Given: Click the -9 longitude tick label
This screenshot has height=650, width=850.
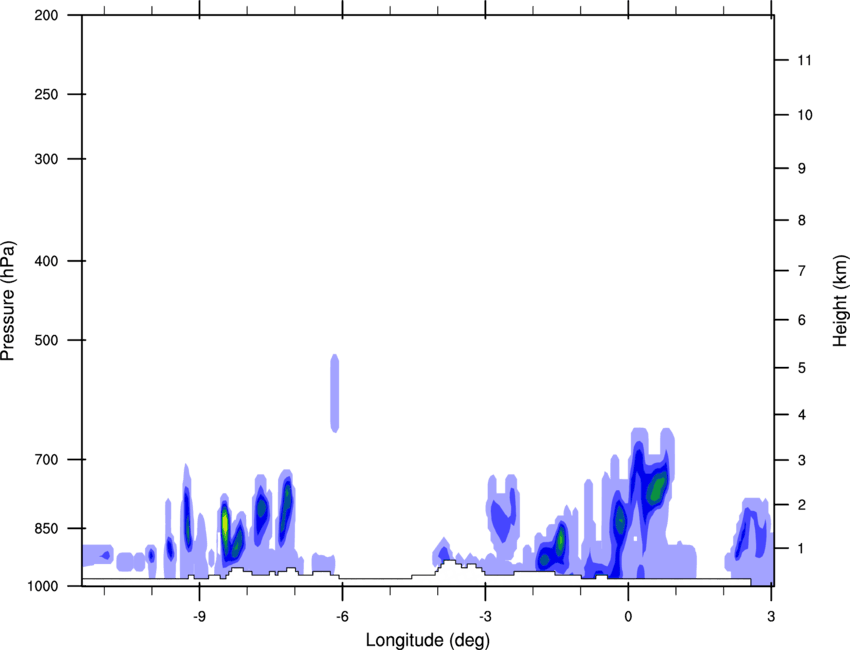Looking at the screenshot, I should point(199,617).
